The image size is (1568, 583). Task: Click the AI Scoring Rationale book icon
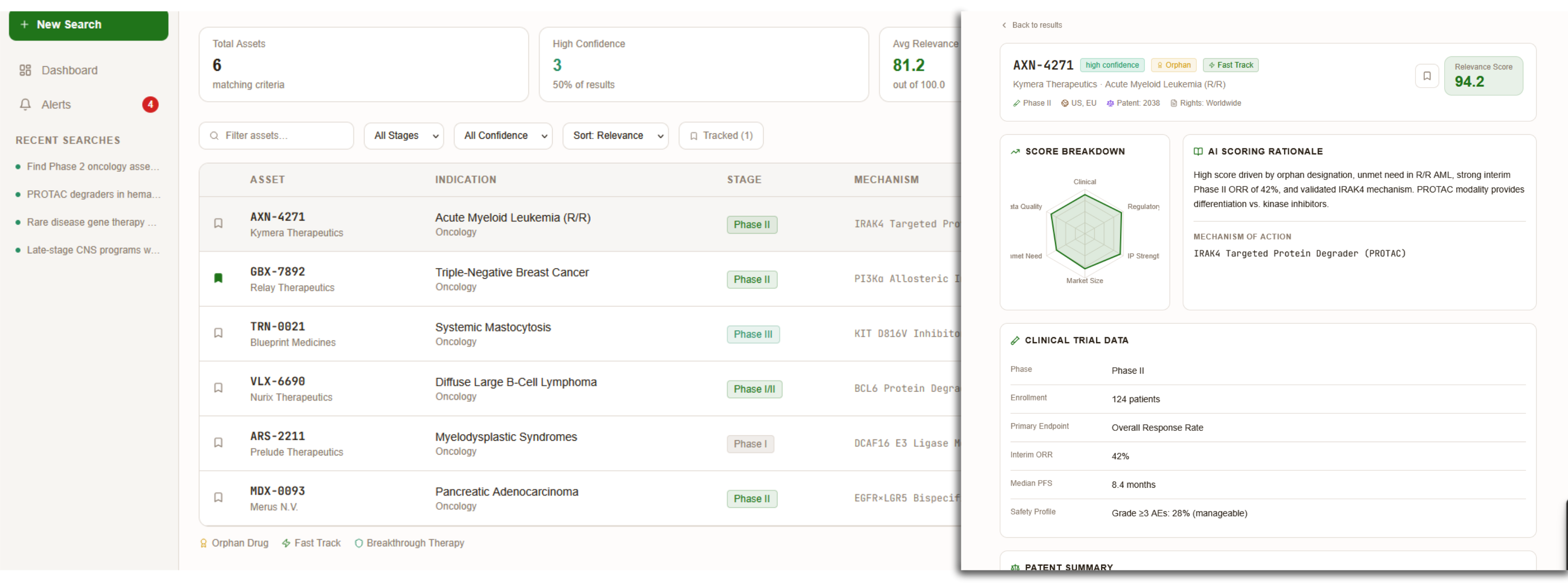(x=1198, y=152)
